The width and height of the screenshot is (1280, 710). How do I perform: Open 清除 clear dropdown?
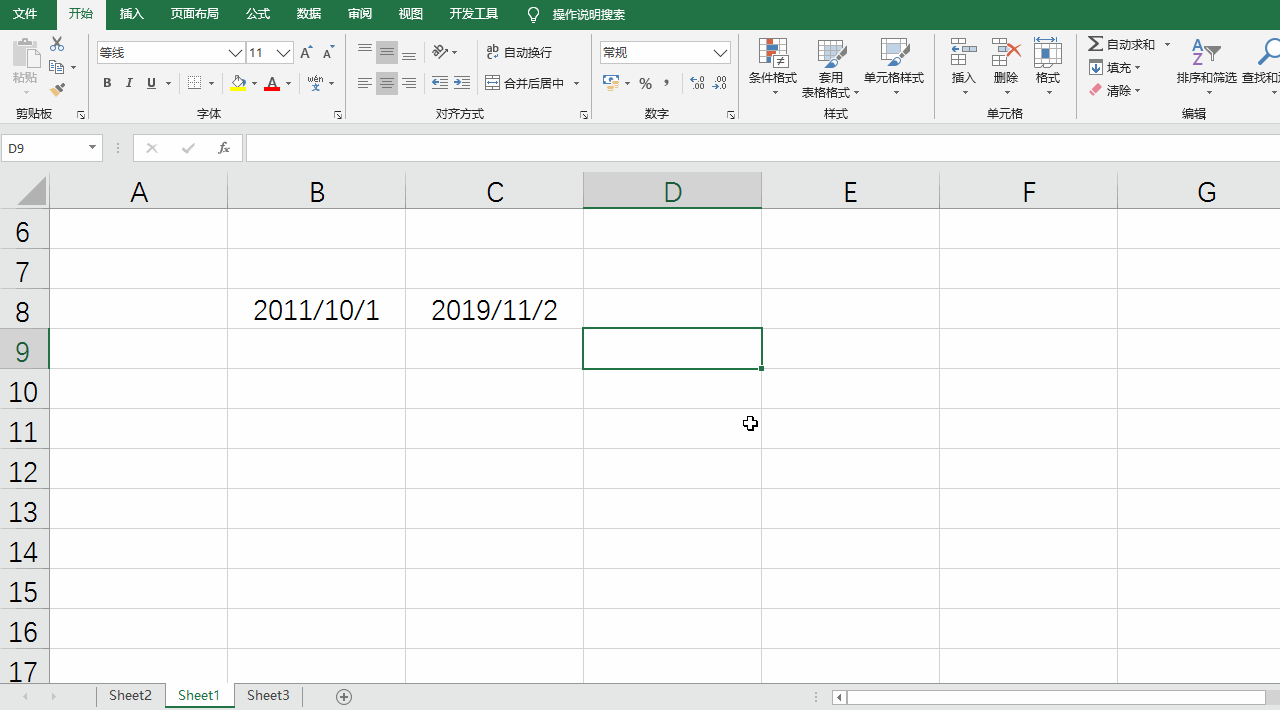tap(1115, 90)
